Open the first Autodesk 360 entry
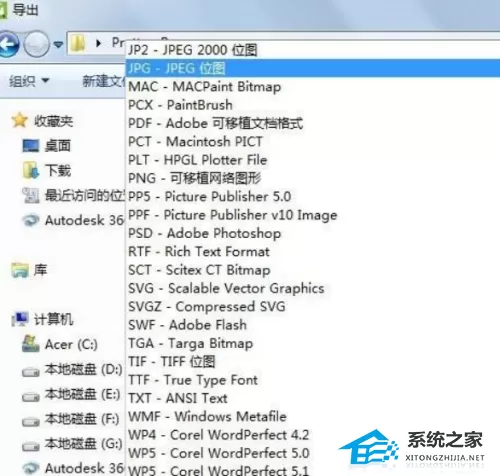500x476 pixels. coord(73,220)
